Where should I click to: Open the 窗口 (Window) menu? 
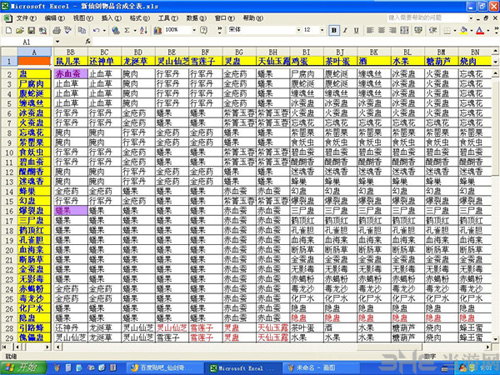(225, 18)
